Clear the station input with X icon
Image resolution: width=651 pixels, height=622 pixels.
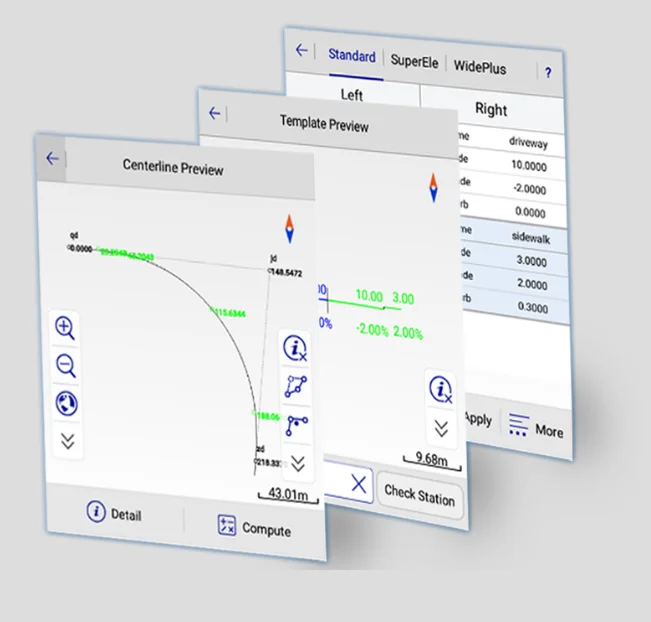(x=359, y=484)
